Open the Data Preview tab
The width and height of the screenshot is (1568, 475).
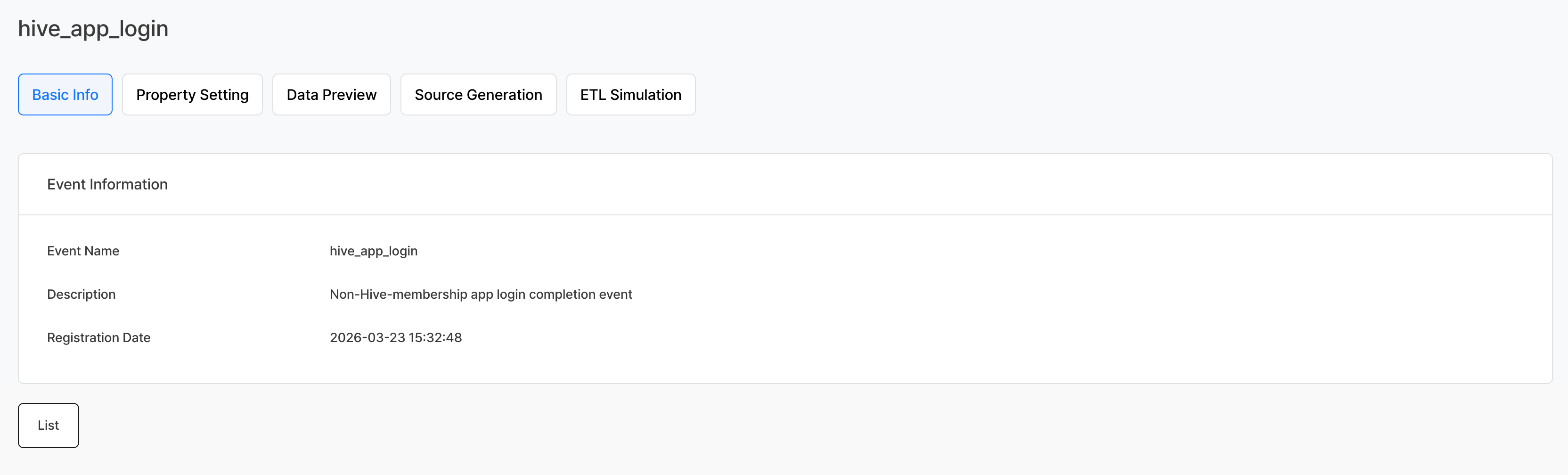[331, 95]
